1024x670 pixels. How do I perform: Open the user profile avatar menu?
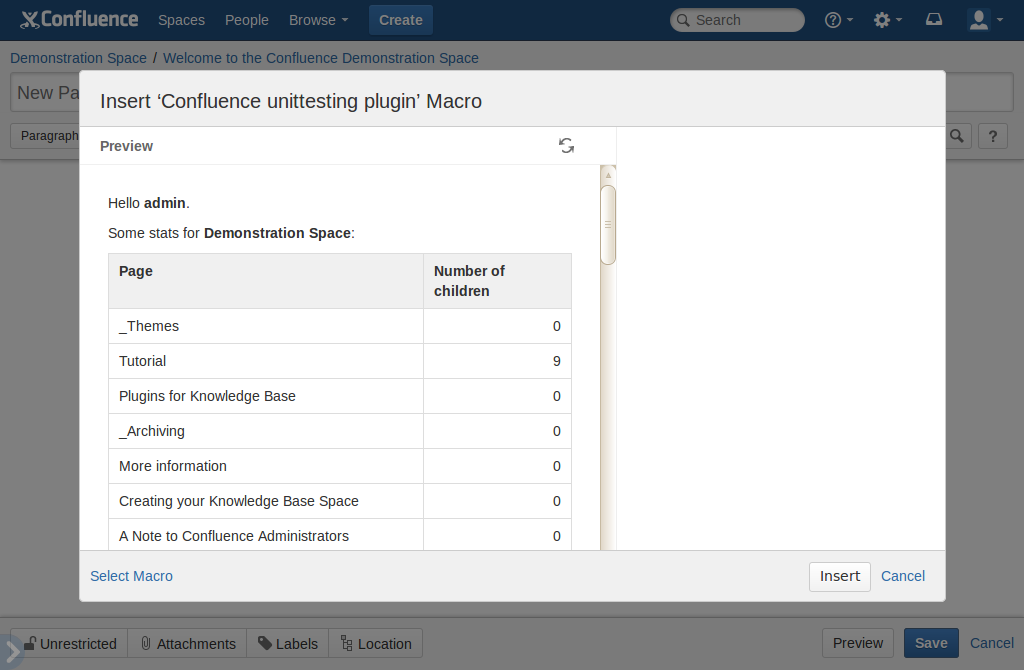tap(985, 20)
